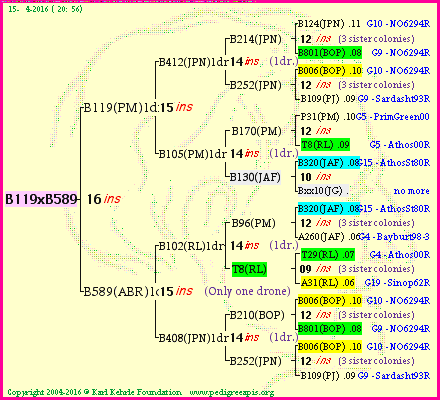This screenshot has height=400, width=440.
Task: Click the B214(JPN) ancestor entry
Action: 256,39
